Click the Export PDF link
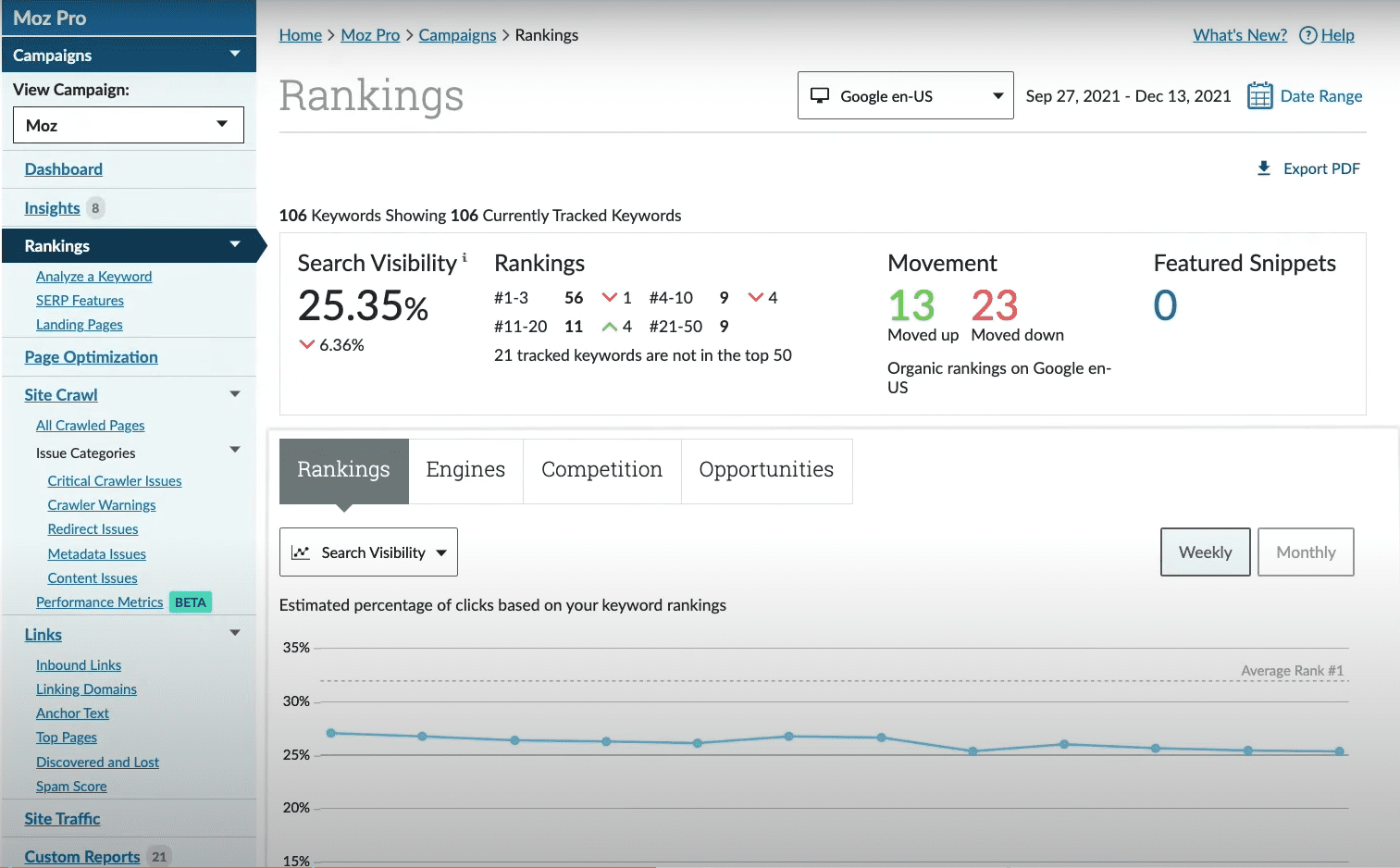This screenshot has height=868, width=1400. [x=1321, y=168]
